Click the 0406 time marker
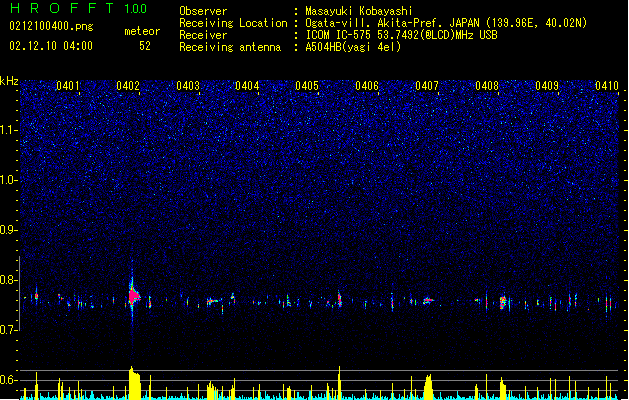 click(367, 85)
